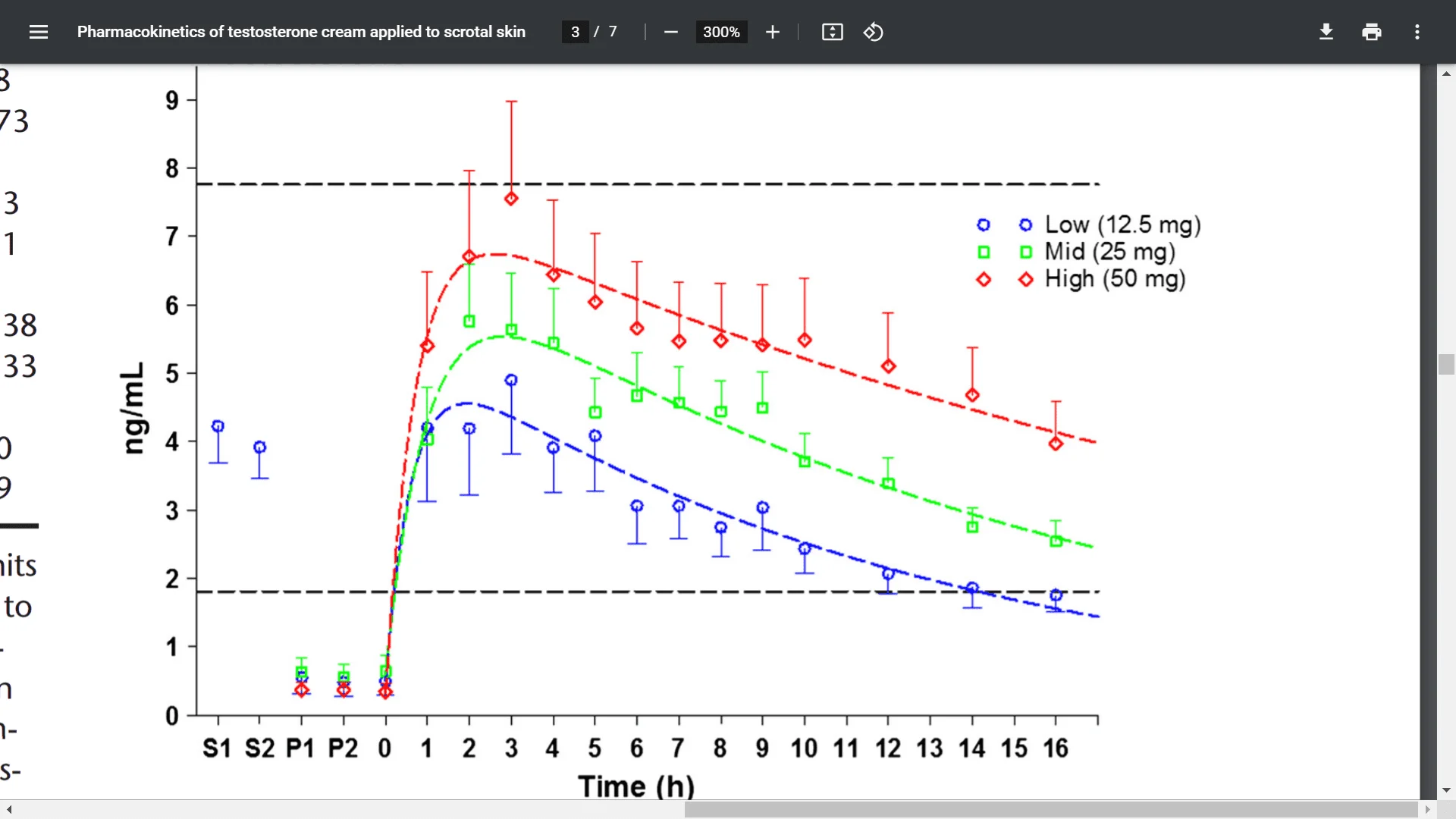Click the fit to page icon
Screen dimensions: 1456x819
point(832,32)
